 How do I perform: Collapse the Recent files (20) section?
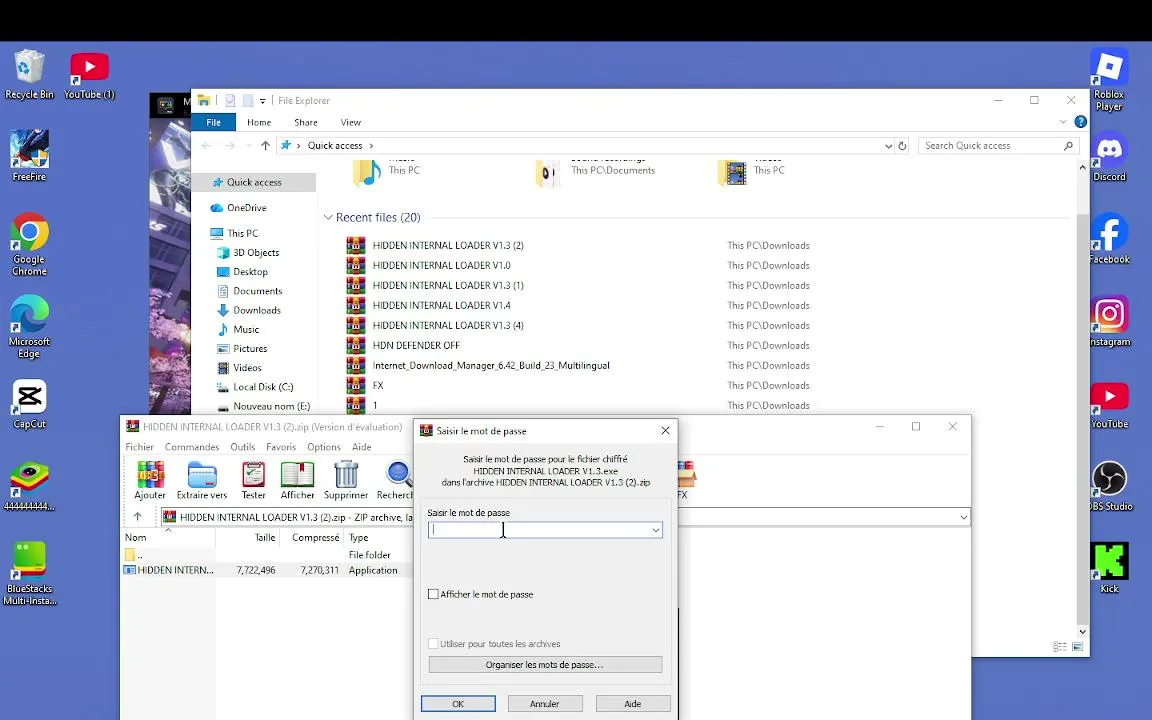click(328, 217)
